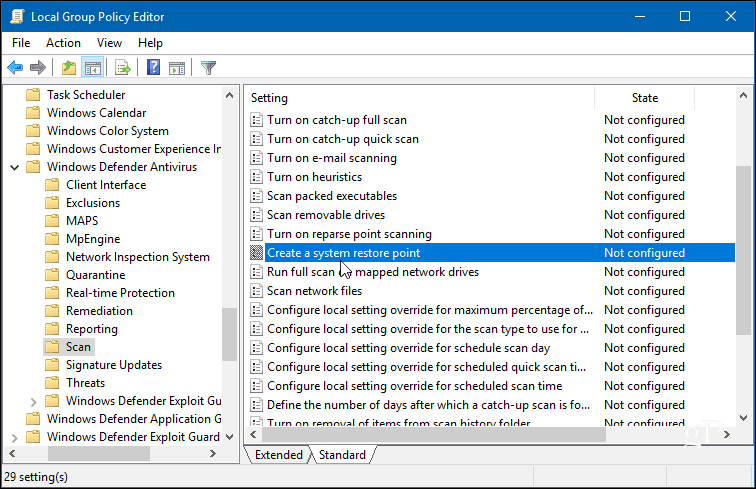Click the policy icon beside Scan network files
This screenshot has width=756, height=489.
256,291
